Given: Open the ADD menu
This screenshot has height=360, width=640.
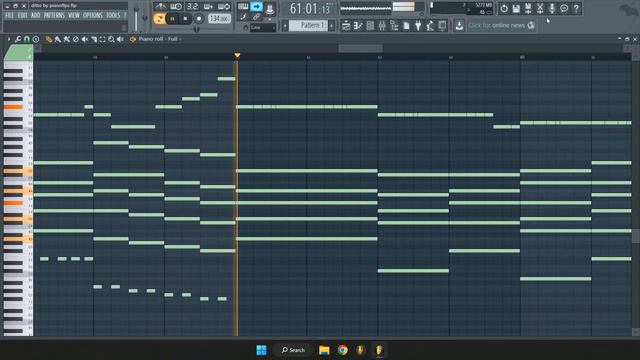Looking at the screenshot, I should [36, 16].
